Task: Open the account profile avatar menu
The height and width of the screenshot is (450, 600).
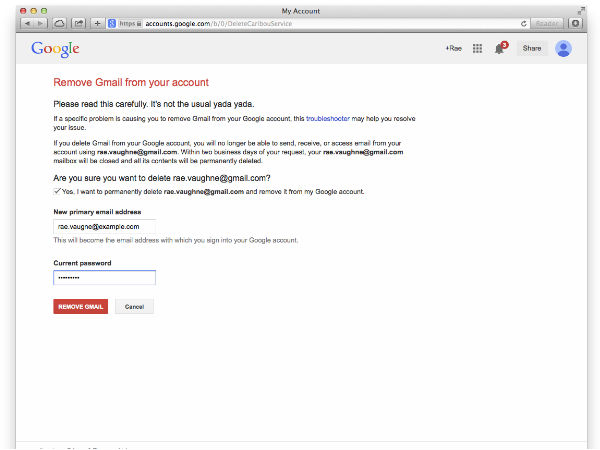Action: click(x=563, y=48)
